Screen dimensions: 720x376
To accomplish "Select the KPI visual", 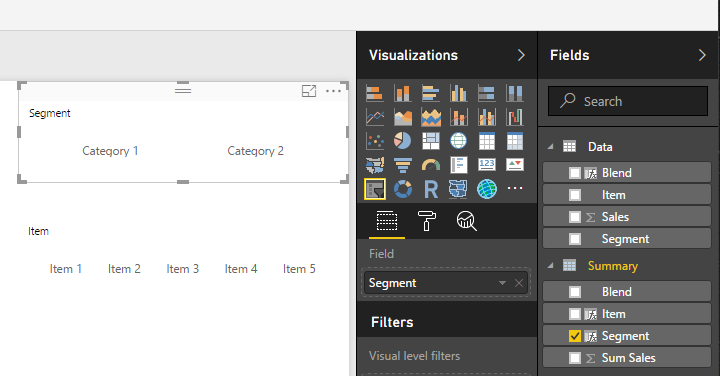I will 515,165.
